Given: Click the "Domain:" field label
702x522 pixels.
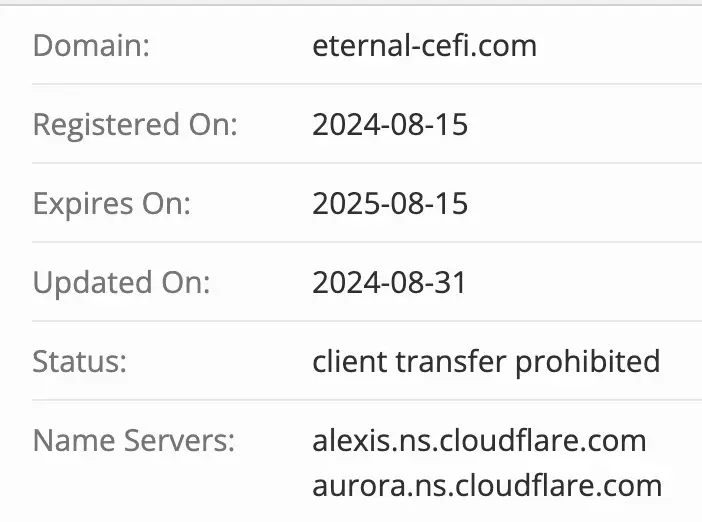Looking at the screenshot, I should point(91,46).
